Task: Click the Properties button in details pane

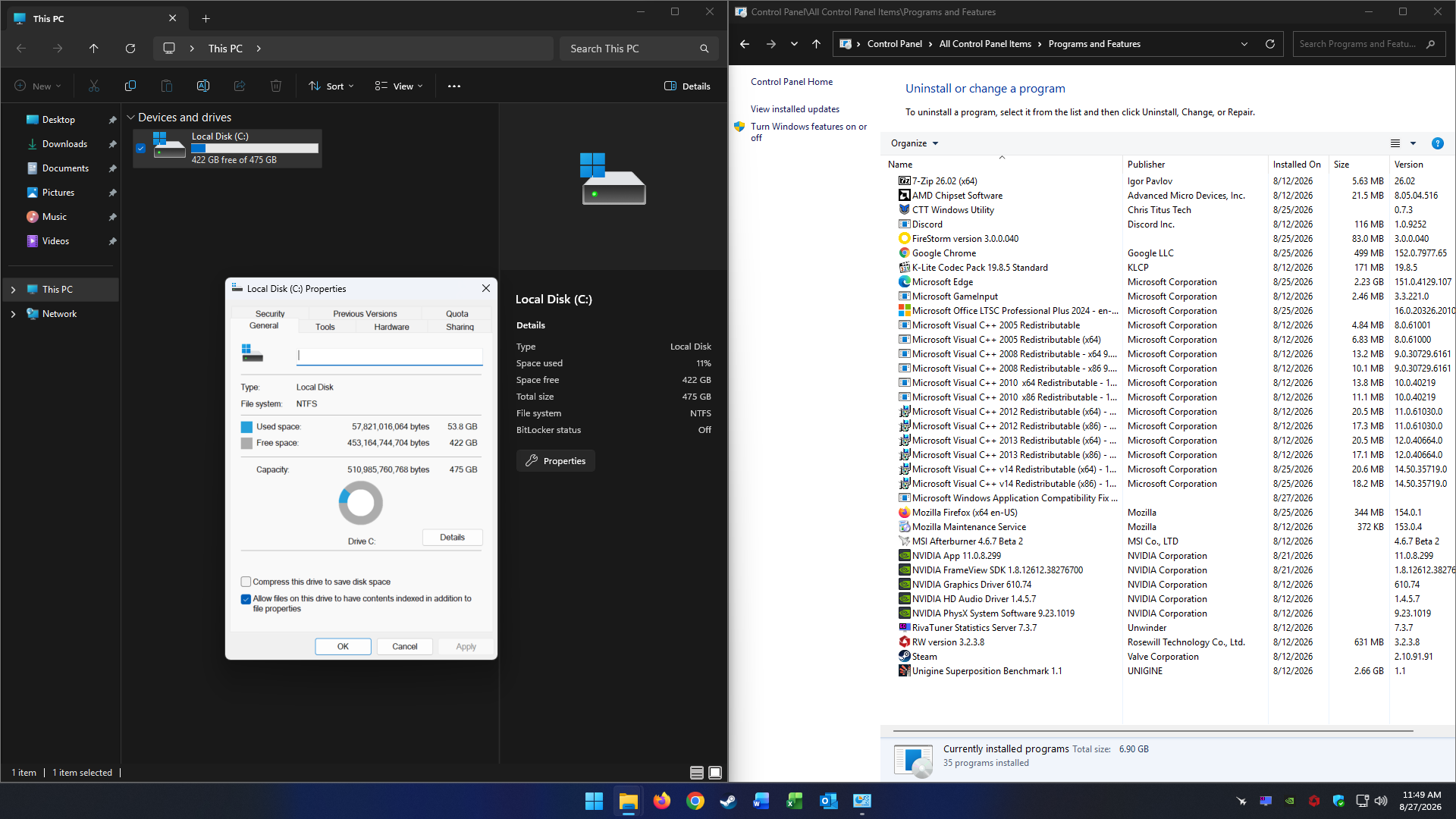Action: 556,461
